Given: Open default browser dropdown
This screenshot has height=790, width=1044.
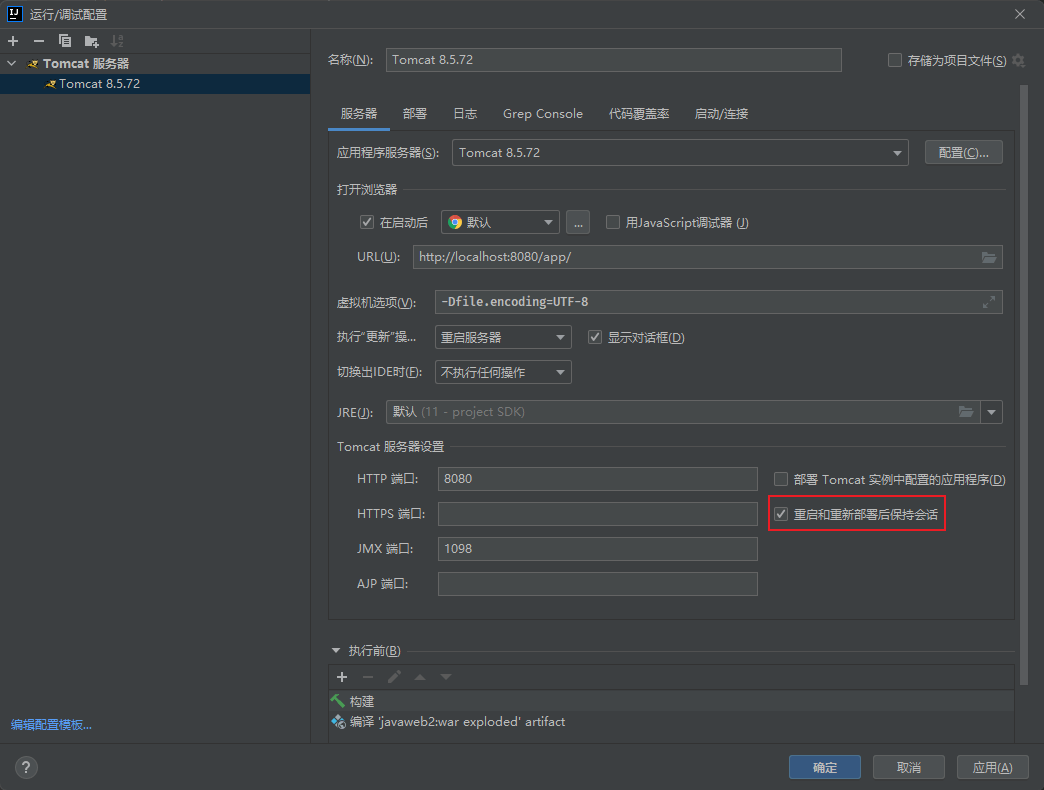Looking at the screenshot, I should (x=499, y=222).
